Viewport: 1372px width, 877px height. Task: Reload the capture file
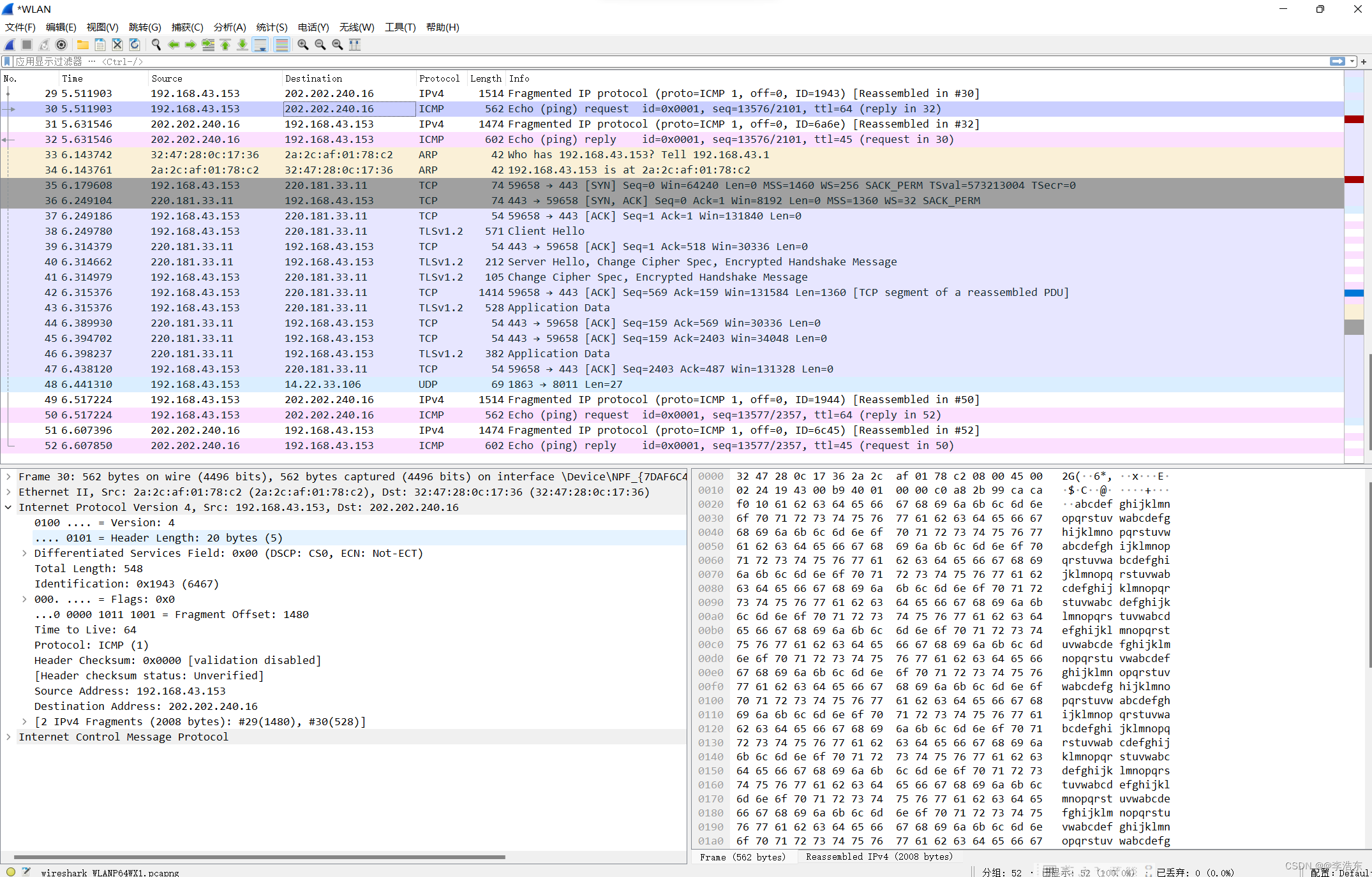pyautogui.click(x=135, y=45)
